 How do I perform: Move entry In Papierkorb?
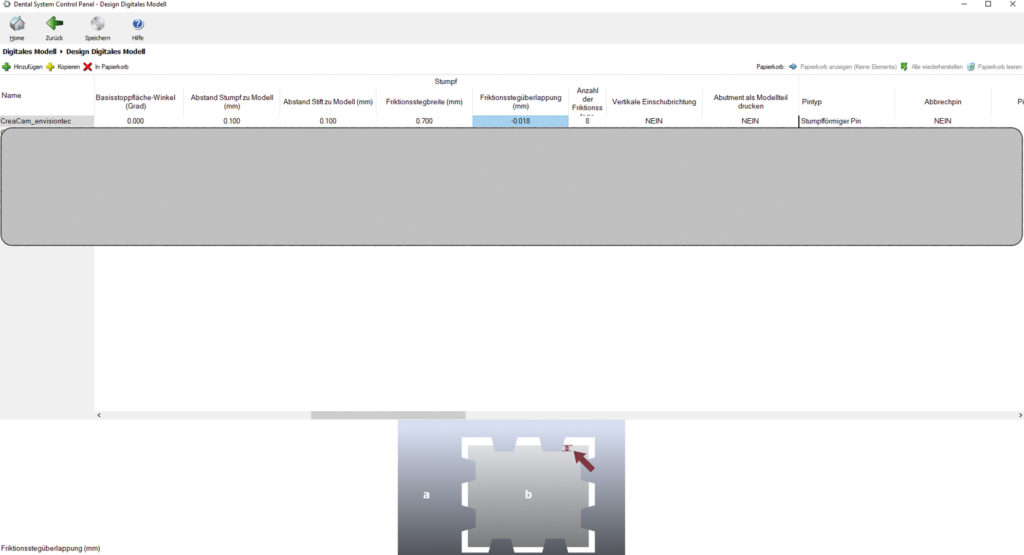[106, 67]
